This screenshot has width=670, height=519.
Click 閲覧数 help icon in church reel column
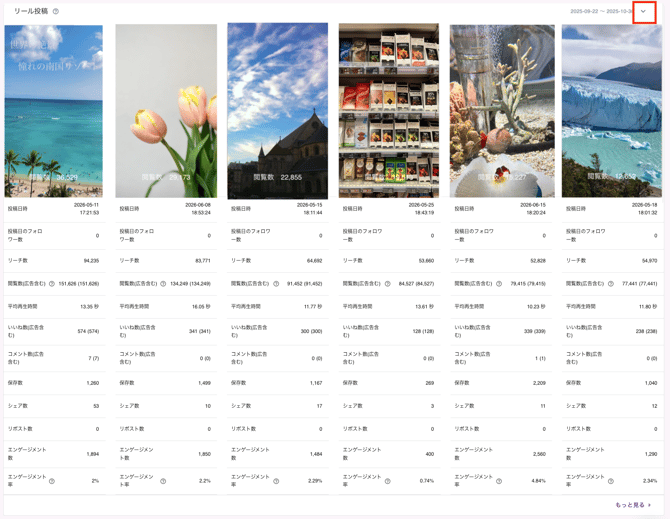pyautogui.click(x=276, y=284)
